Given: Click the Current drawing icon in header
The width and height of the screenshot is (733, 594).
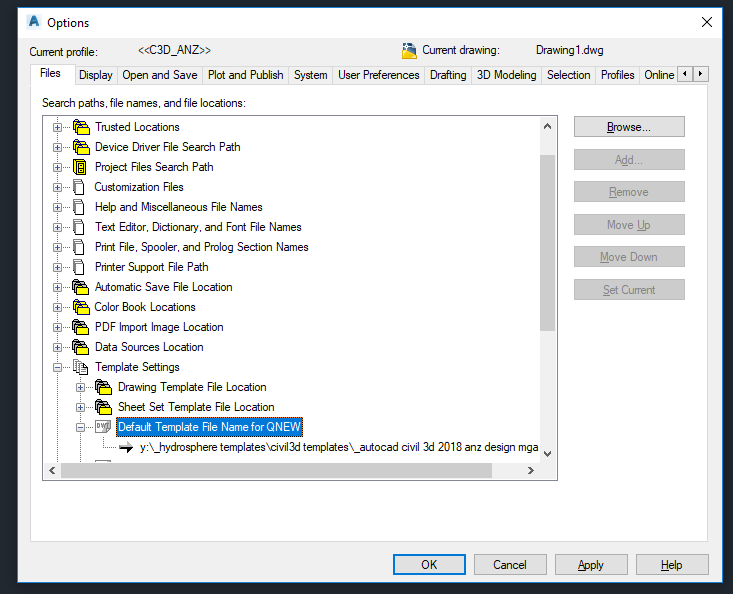Looking at the screenshot, I should [409, 50].
